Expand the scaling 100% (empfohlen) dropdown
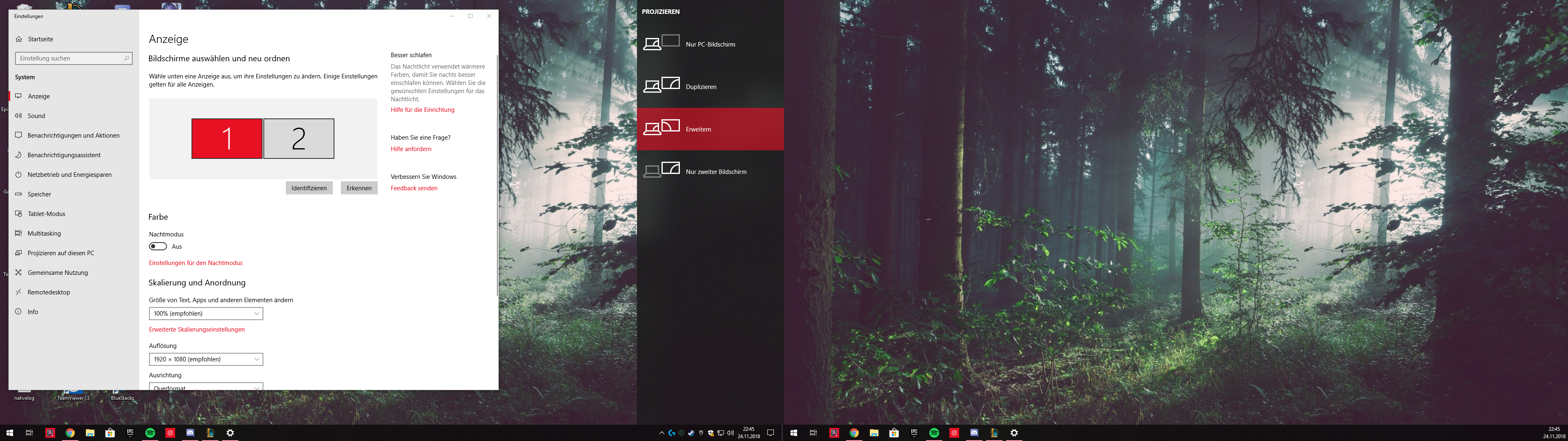This screenshot has width=1568, height=441. click(x=206, y=313)
